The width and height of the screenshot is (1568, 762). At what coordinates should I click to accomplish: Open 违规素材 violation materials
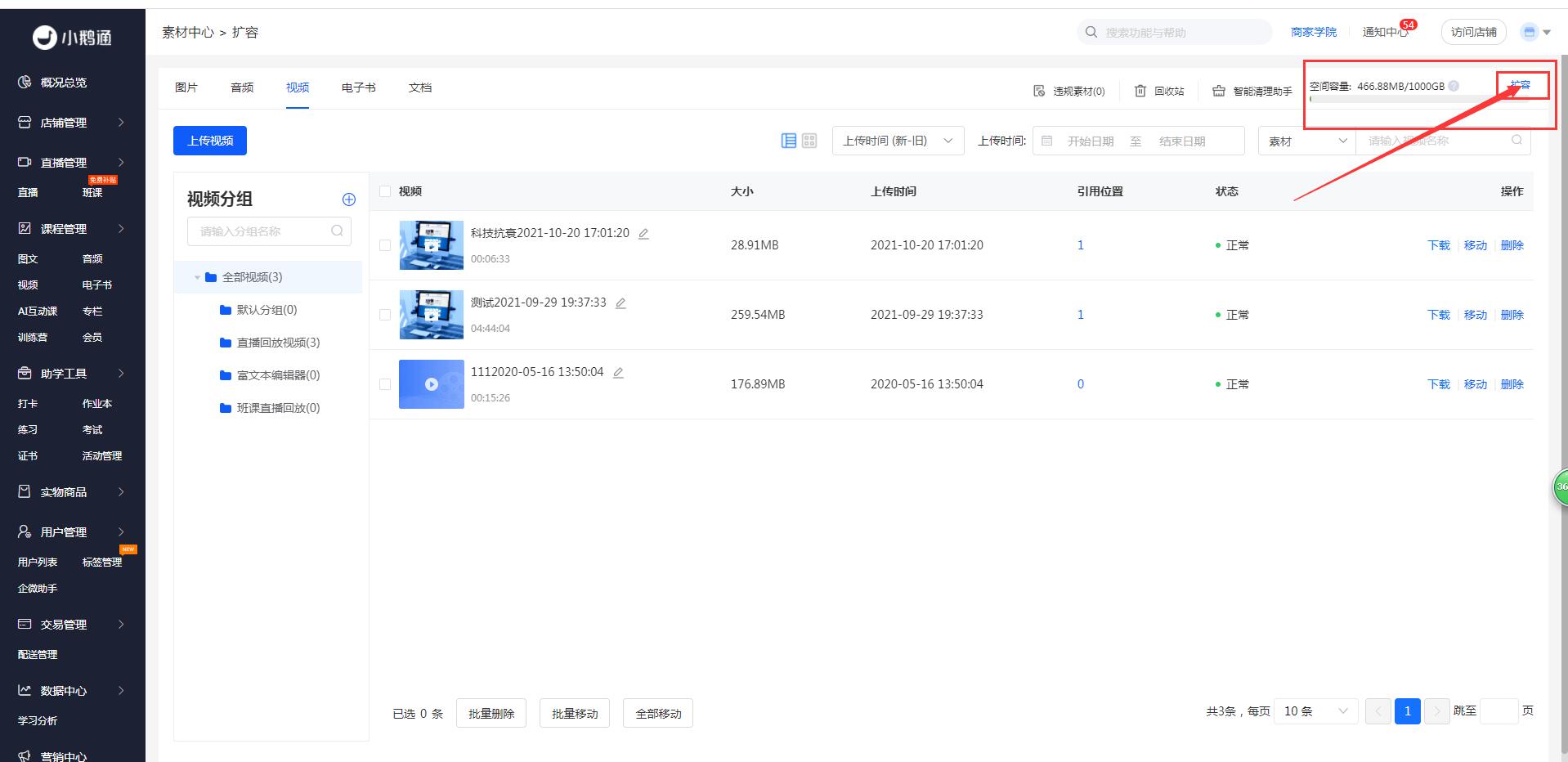click(x=1069, y=91)
